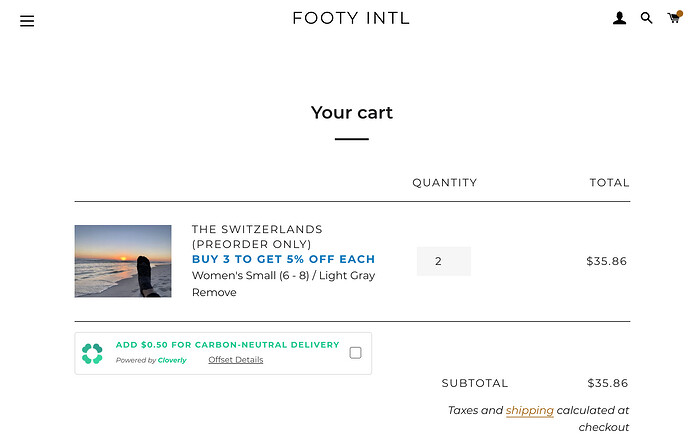
Task: Click the SUBTOTAL label
Action: pyautogui.click(x=475, y=383)
